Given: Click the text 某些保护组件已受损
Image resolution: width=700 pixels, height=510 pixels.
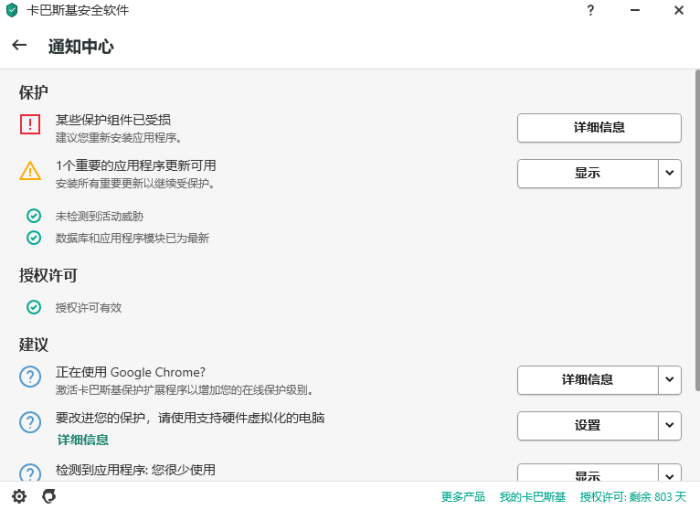Looking at the screenshot, I should click(x=113, y=120).
